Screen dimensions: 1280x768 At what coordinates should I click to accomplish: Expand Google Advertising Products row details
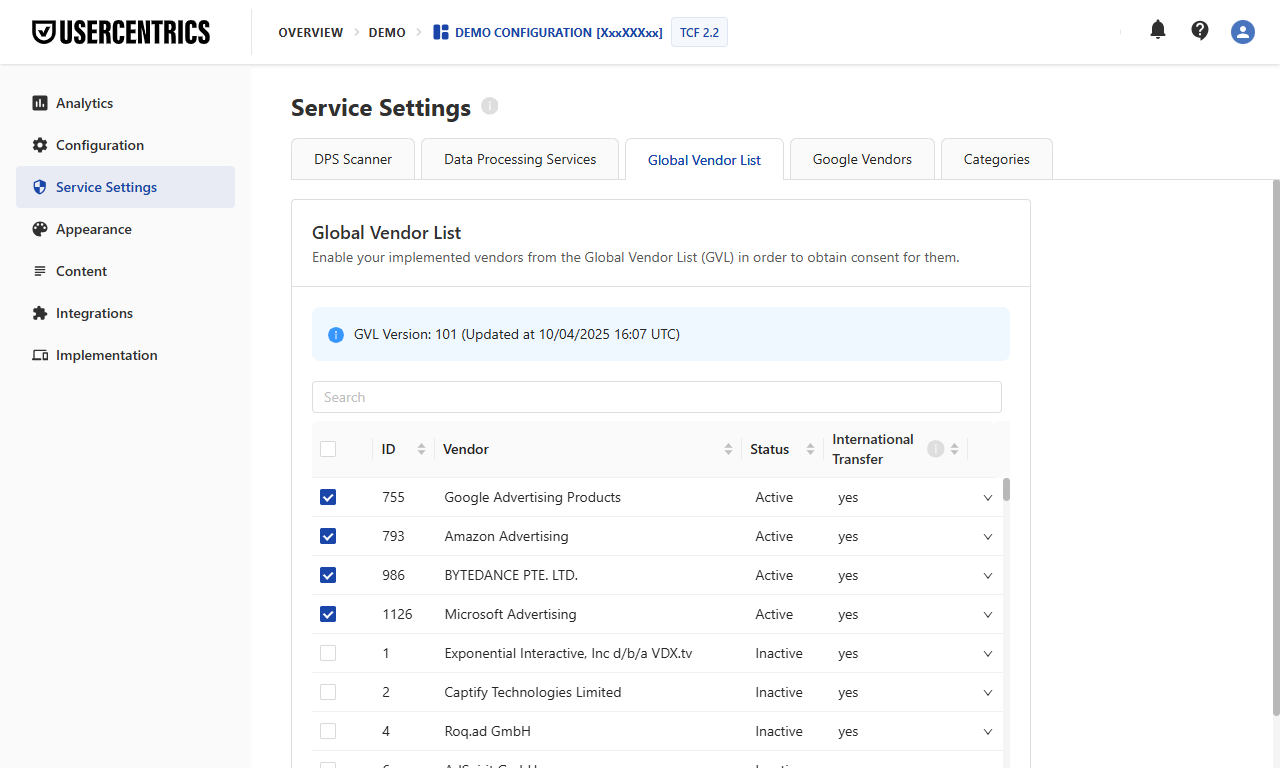[x=988, y=497]
